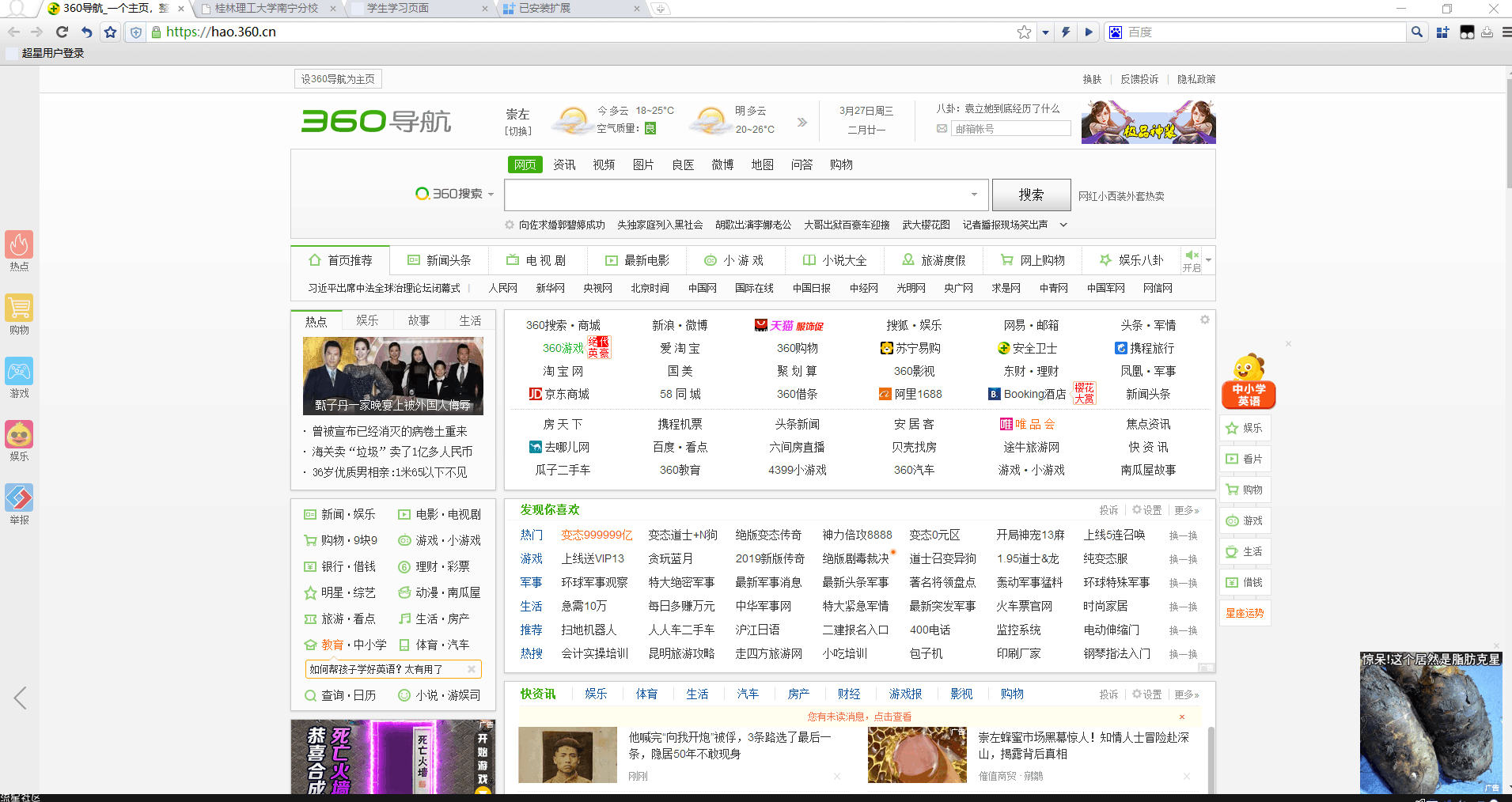Bookmark page with toolbar star icon

click(111, 32)
